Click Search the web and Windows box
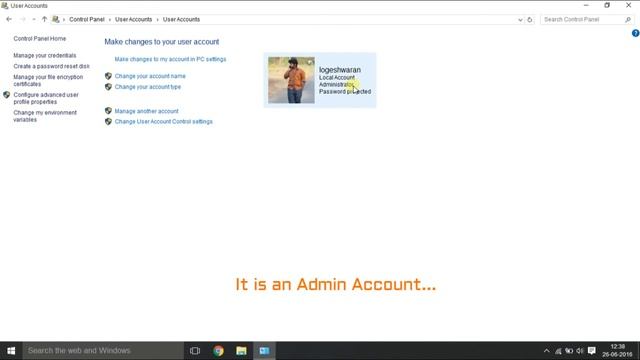Screen dimensions: 640x360 coord(103,351)
